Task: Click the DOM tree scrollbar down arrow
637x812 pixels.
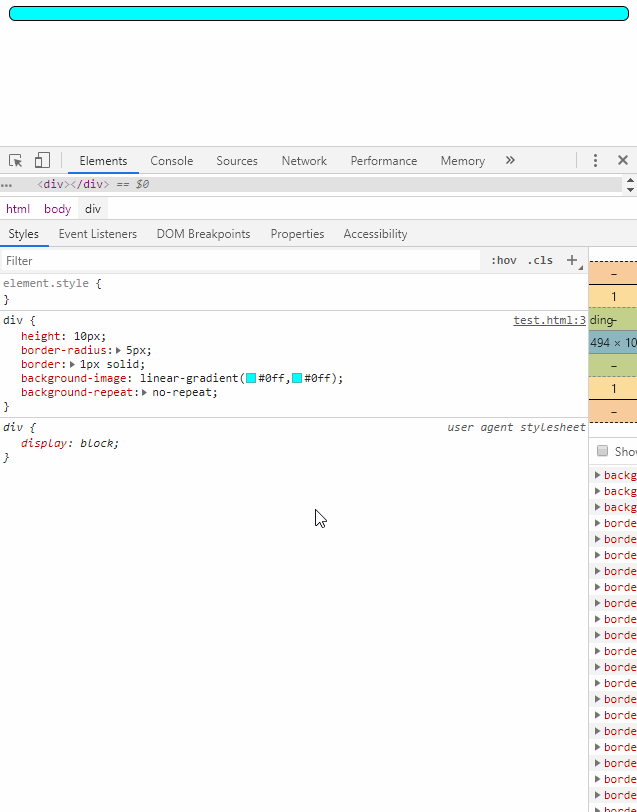Action: 630,190
